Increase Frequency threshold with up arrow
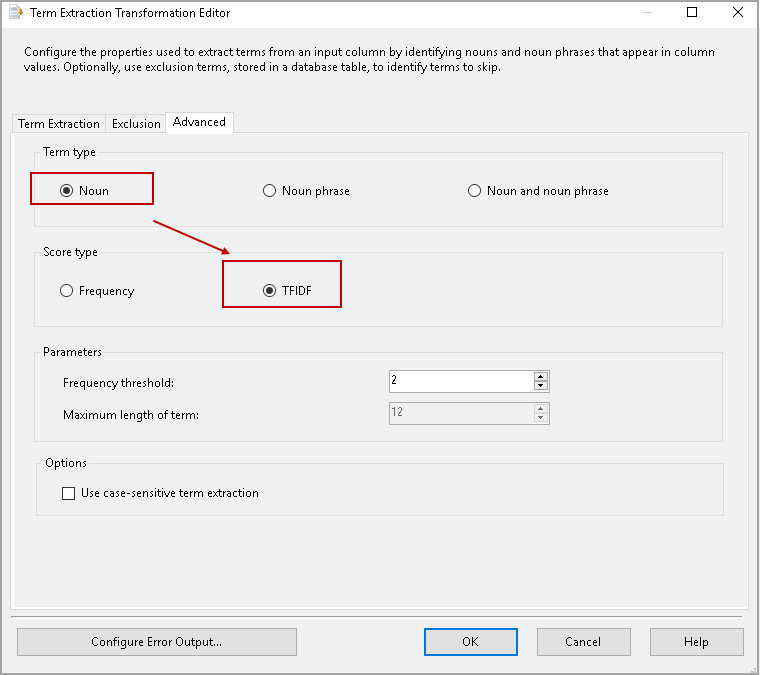This screenshot has height=675, width=760. (x=541, y=377)
